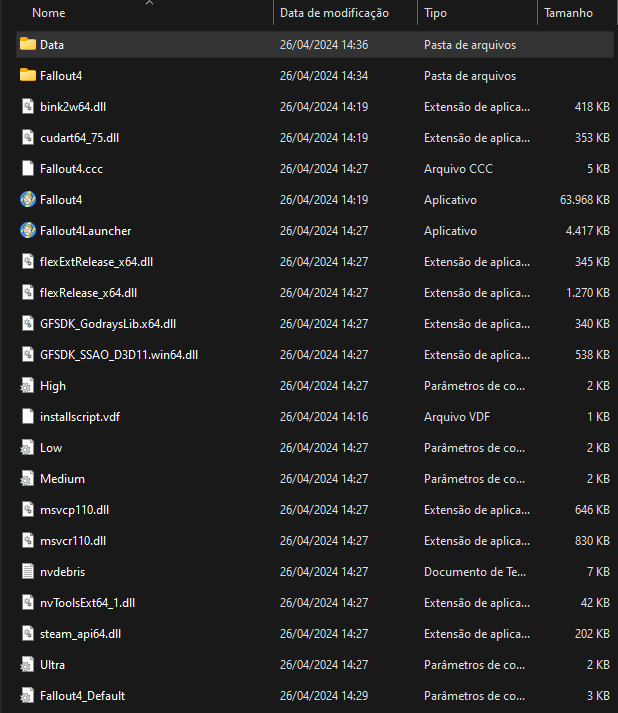Click the Fallout4 application Vault Boy icon
This screenshot has width=618, height=713.
point(28,199)
